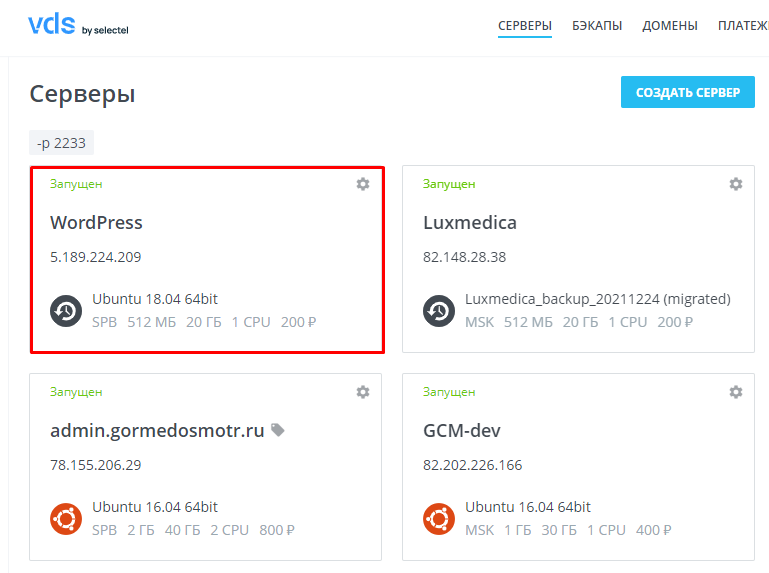This screenshot has height=573, width=769.
Task: Click the 30 ГБ disk value
Action: coord(559,530)
